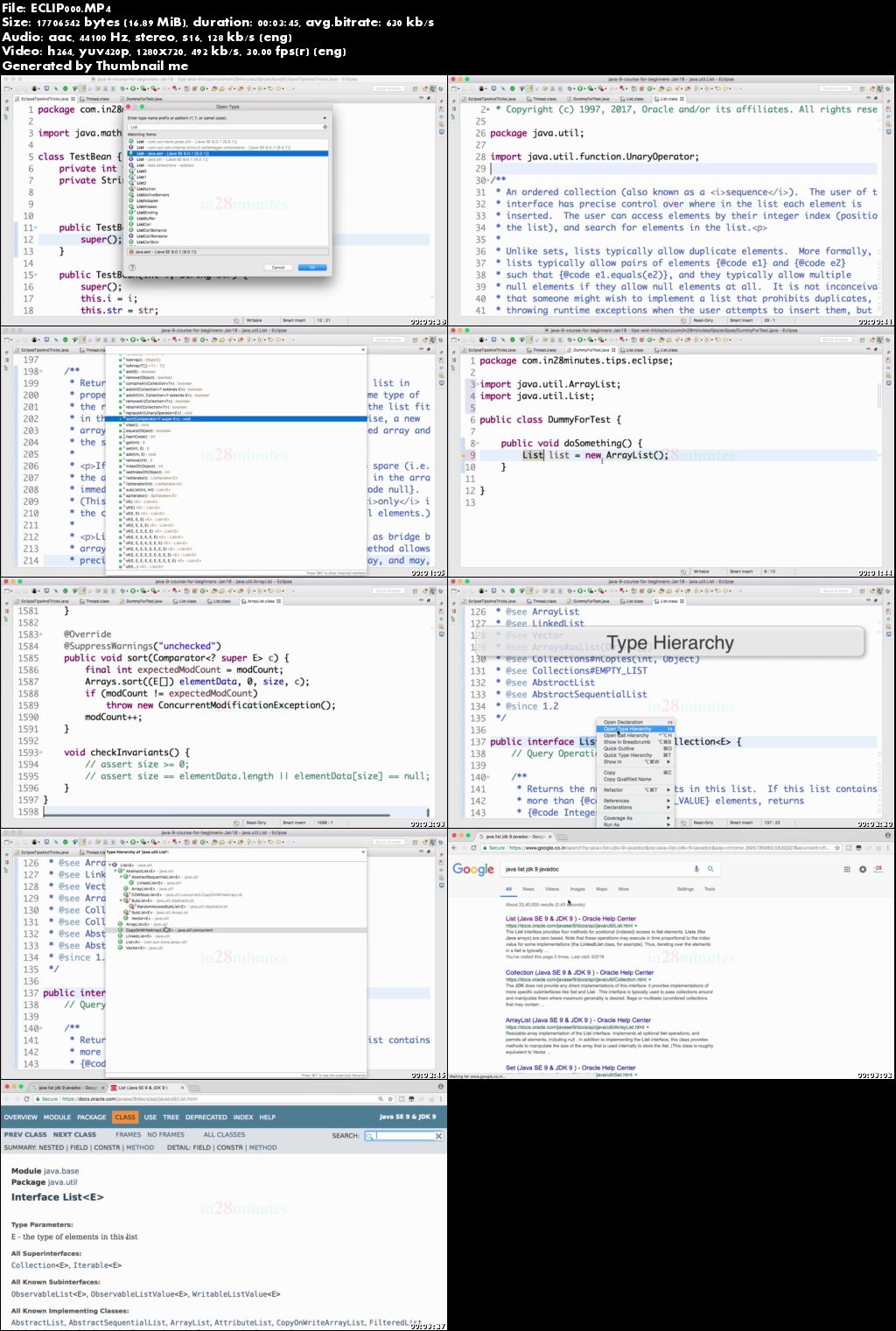Open OVERVIEW in the javadoc navigation bar
Viewport: 896px width, 1331px height.
[21, 1117]
